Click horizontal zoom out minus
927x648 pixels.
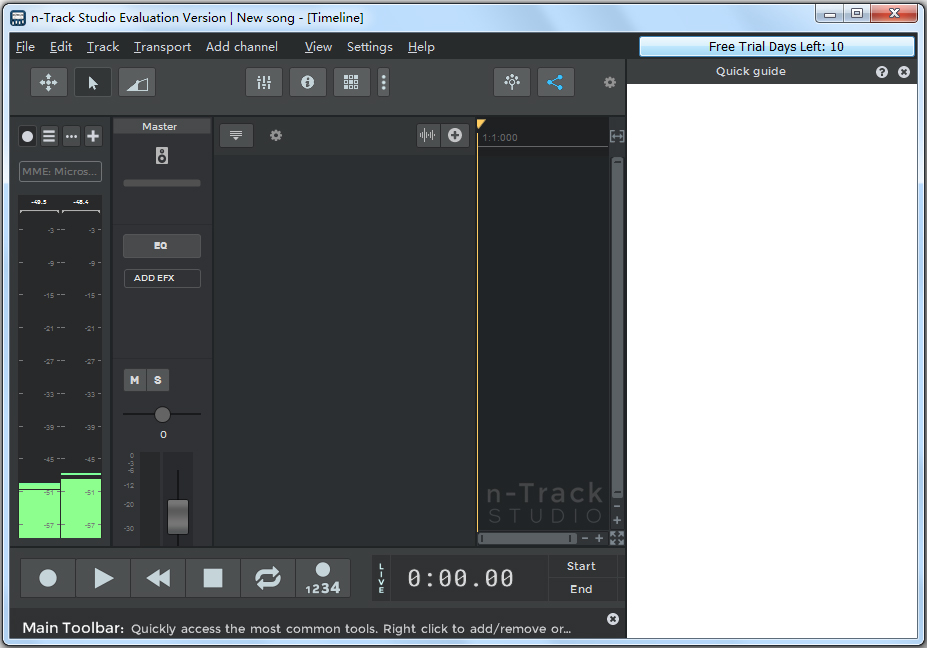click(x=585, y=538)
